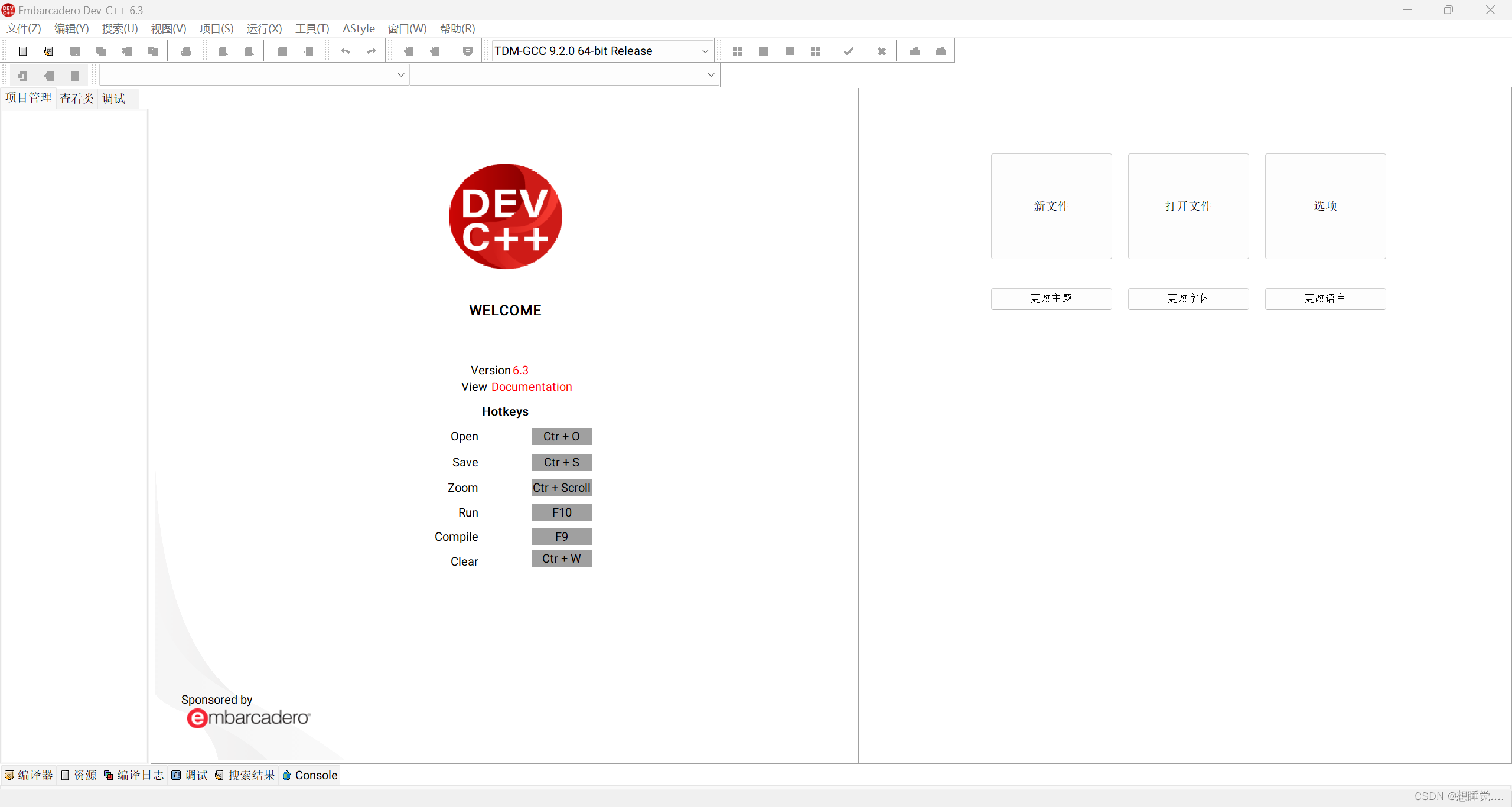The width and height of the screenshot is (1512, 807).
Task: Click the 更改主题 button
Action: (1051, 298)
